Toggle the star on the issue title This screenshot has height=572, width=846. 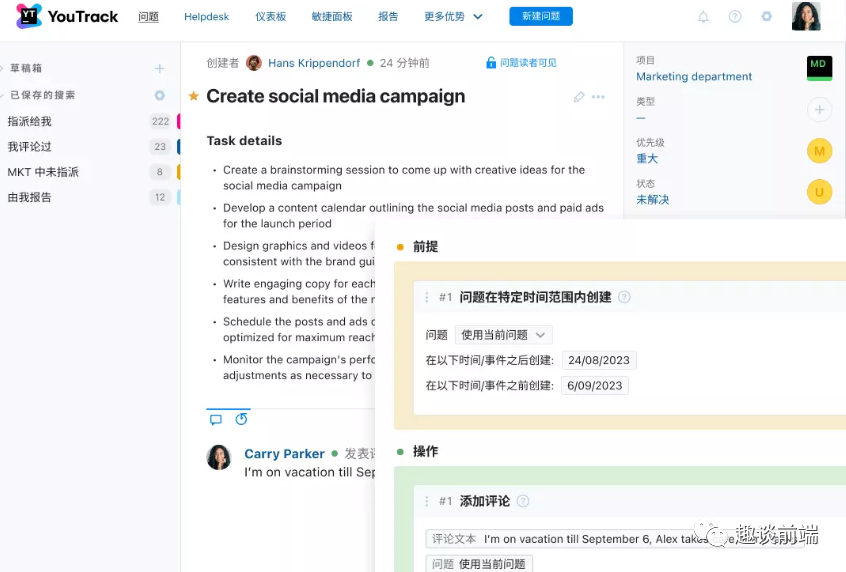coord(194,96)
